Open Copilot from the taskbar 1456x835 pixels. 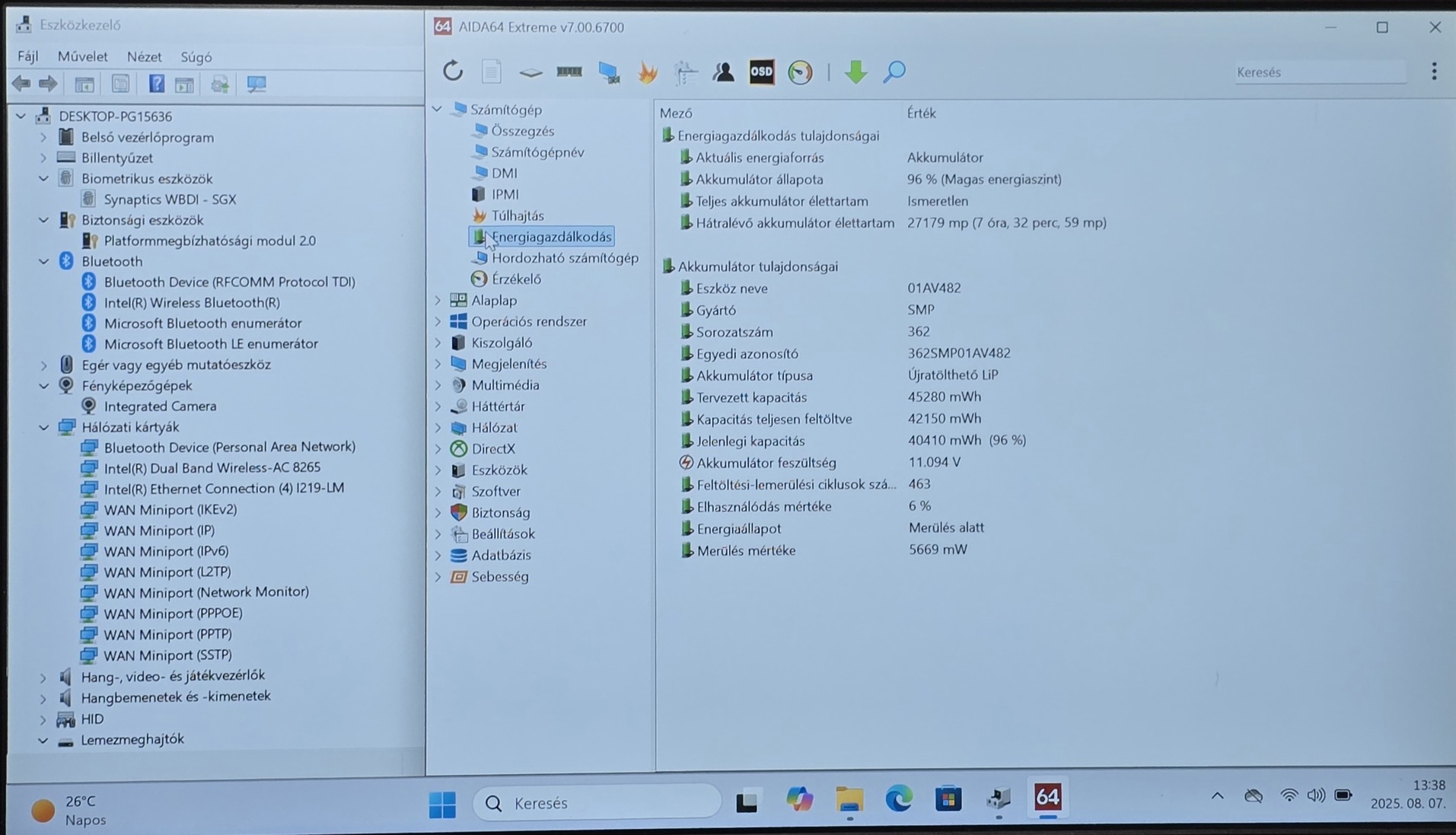(x=799, y=799)
